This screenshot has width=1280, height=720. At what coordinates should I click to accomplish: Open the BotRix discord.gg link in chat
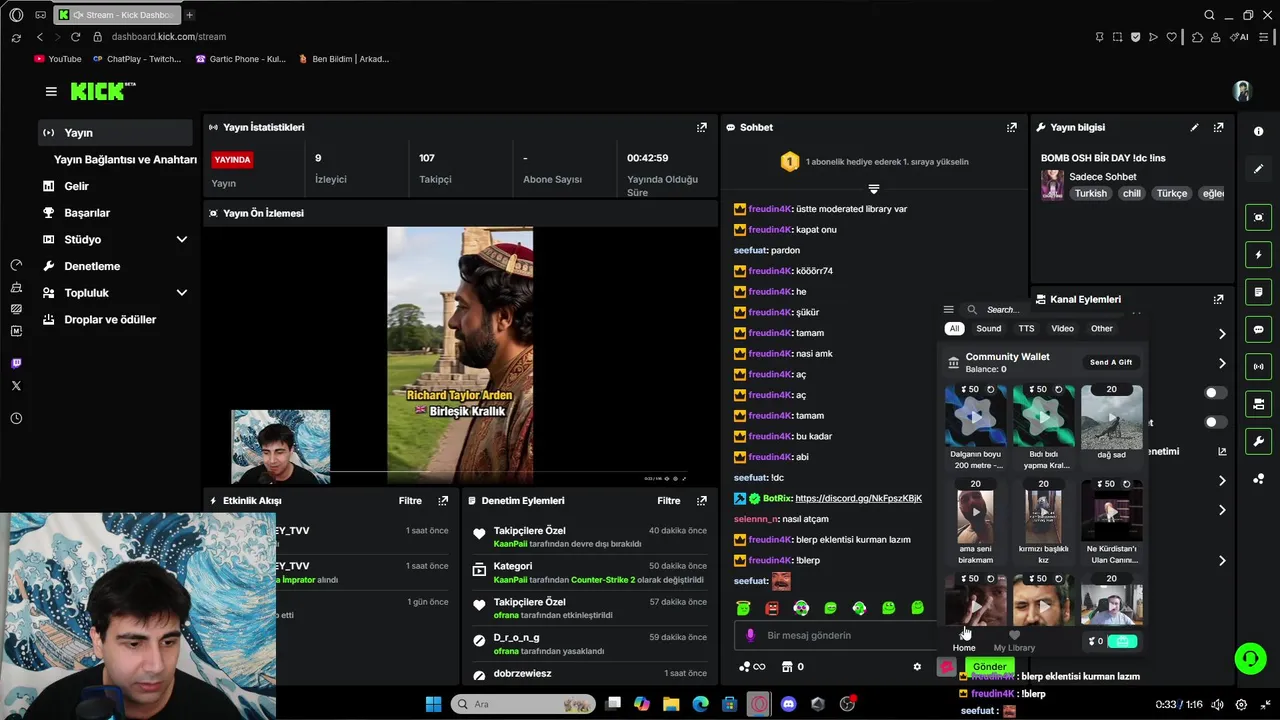tap(858, 498)
